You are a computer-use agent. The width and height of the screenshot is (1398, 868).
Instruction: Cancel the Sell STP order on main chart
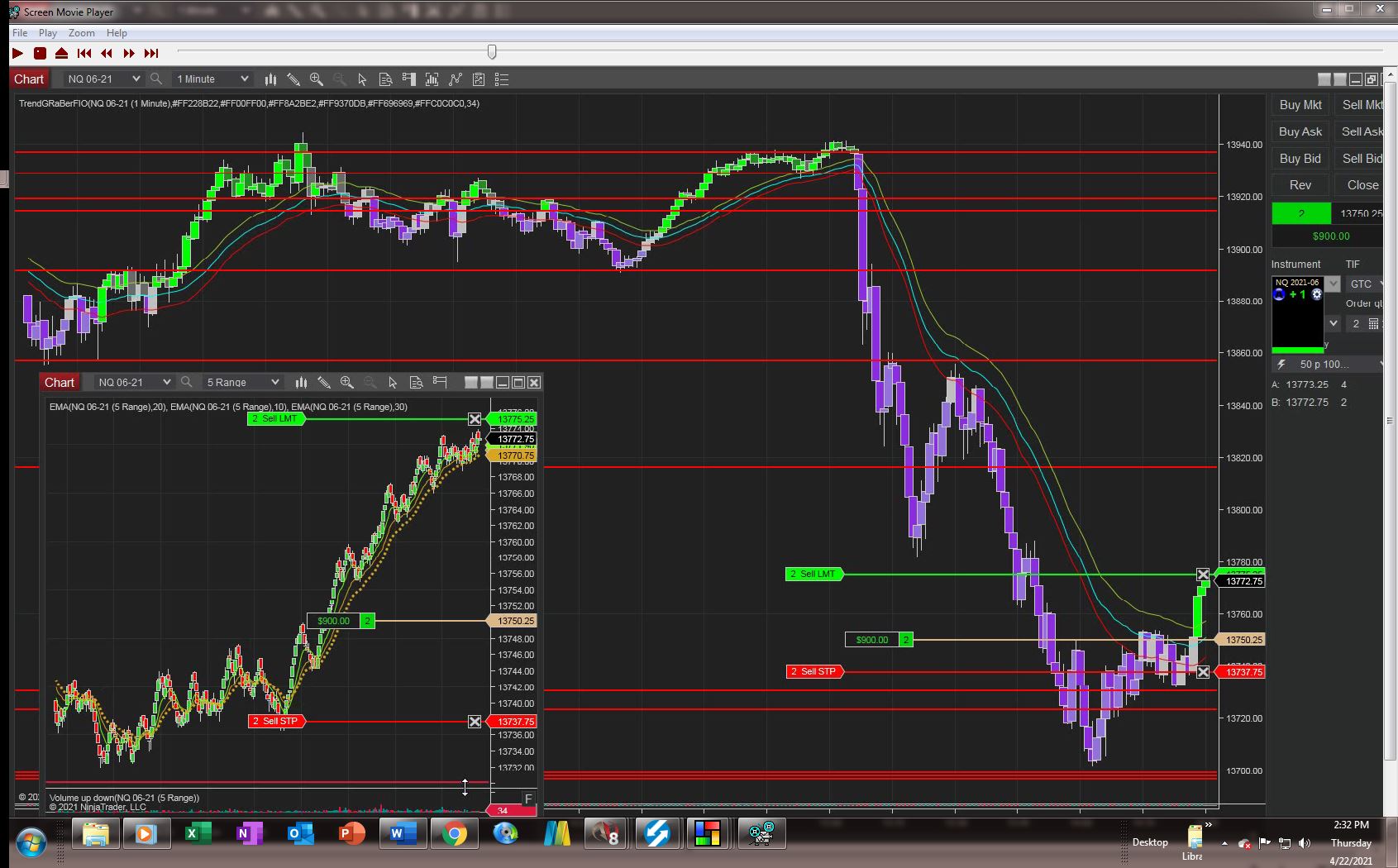coord(1203,672)
